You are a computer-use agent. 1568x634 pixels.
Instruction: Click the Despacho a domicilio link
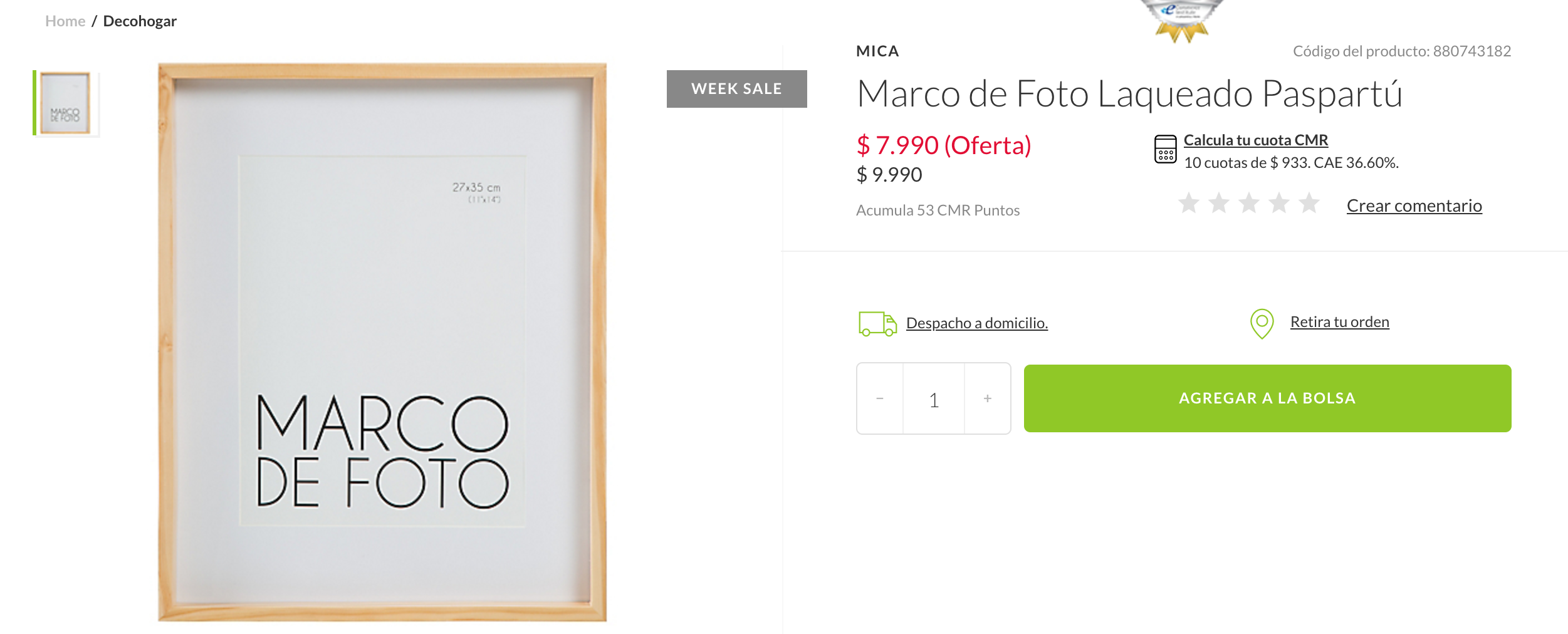tap(976, 323)
